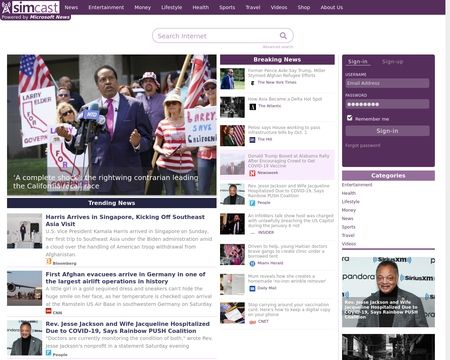Screen dimensions: 450x360
Task: Click People icon under trending Jesse Jackson story
Action: click(x=49, y=353)
